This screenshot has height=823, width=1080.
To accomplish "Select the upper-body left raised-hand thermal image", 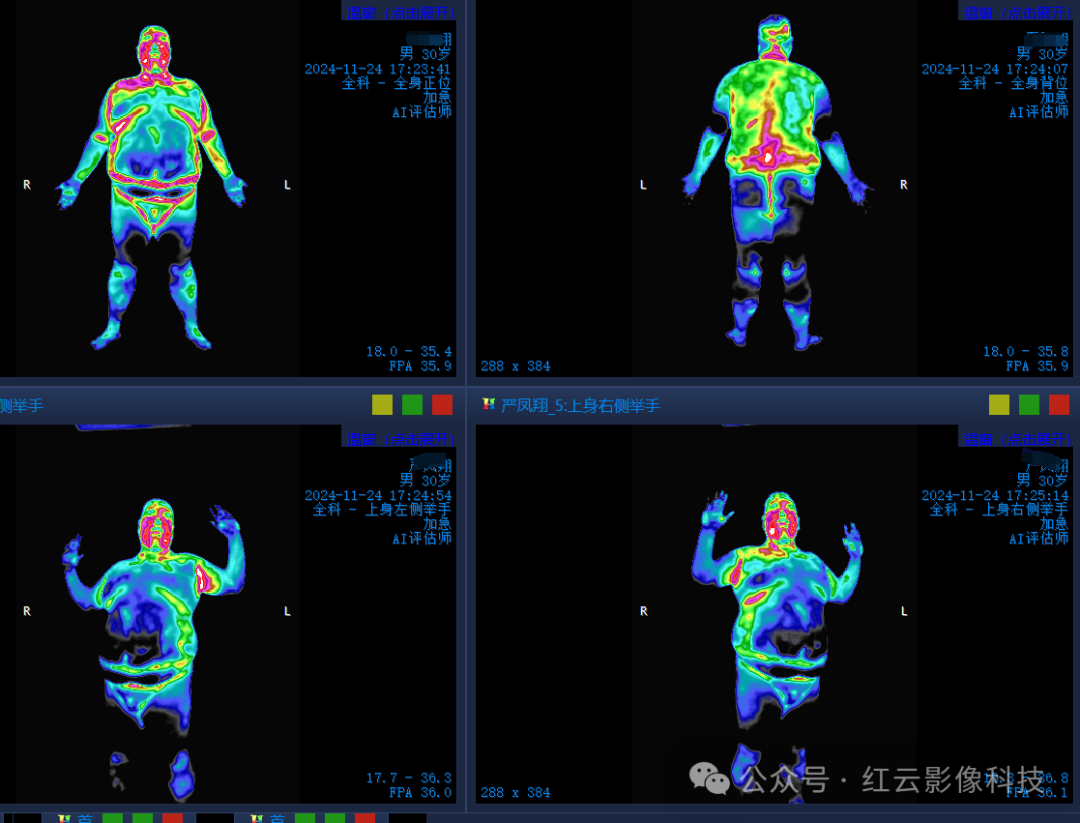I will 155,610.
